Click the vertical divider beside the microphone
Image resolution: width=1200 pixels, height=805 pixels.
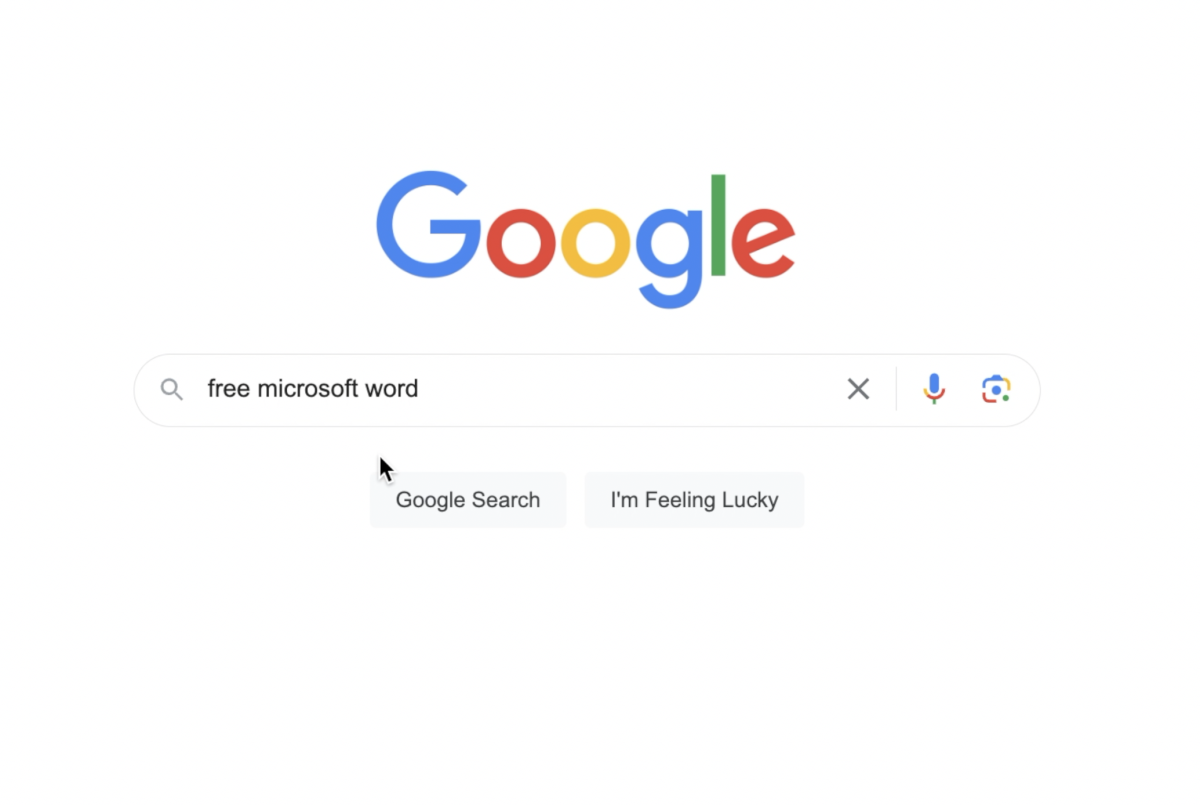tap(896, 389)
